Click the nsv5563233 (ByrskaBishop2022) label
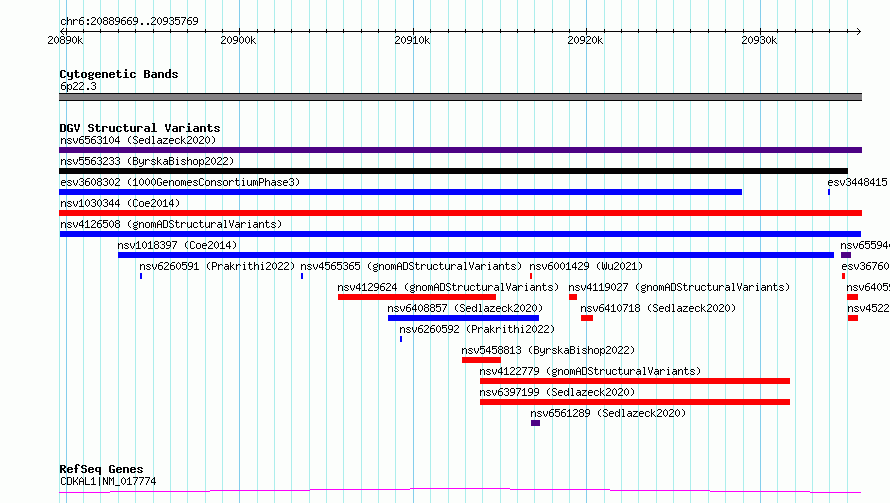 147,161
